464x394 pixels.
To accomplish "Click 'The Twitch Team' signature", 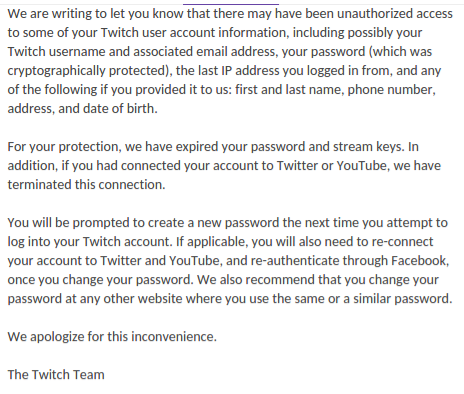I will click(56, 375).
